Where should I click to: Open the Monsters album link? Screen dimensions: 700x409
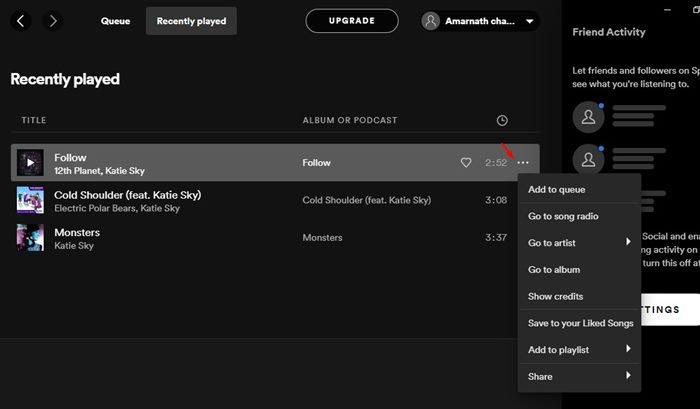[x=322, y=238]
